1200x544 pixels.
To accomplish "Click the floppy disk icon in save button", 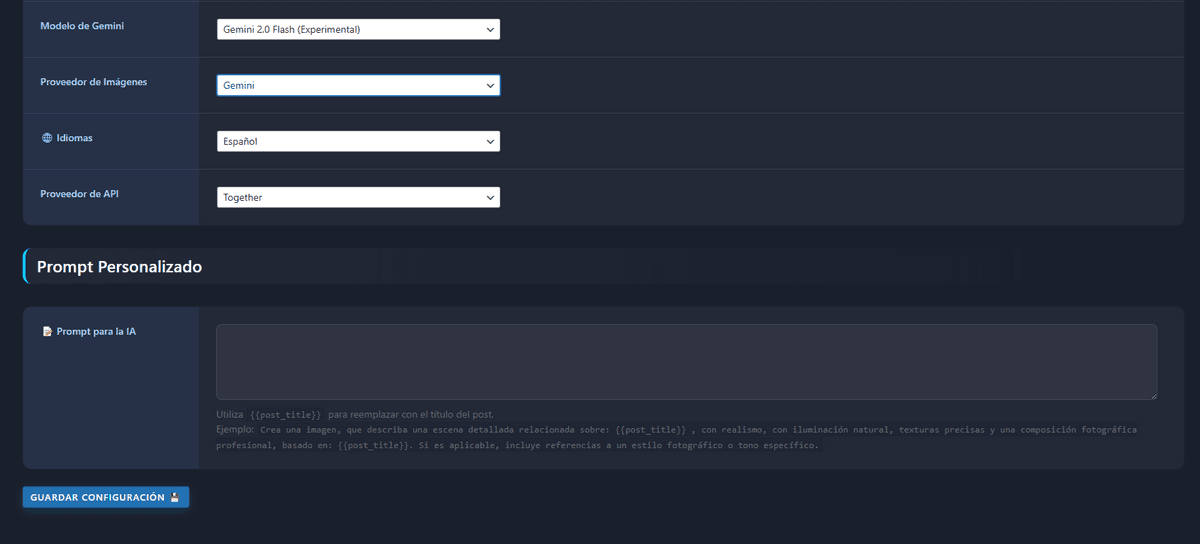I will (175, 497).
